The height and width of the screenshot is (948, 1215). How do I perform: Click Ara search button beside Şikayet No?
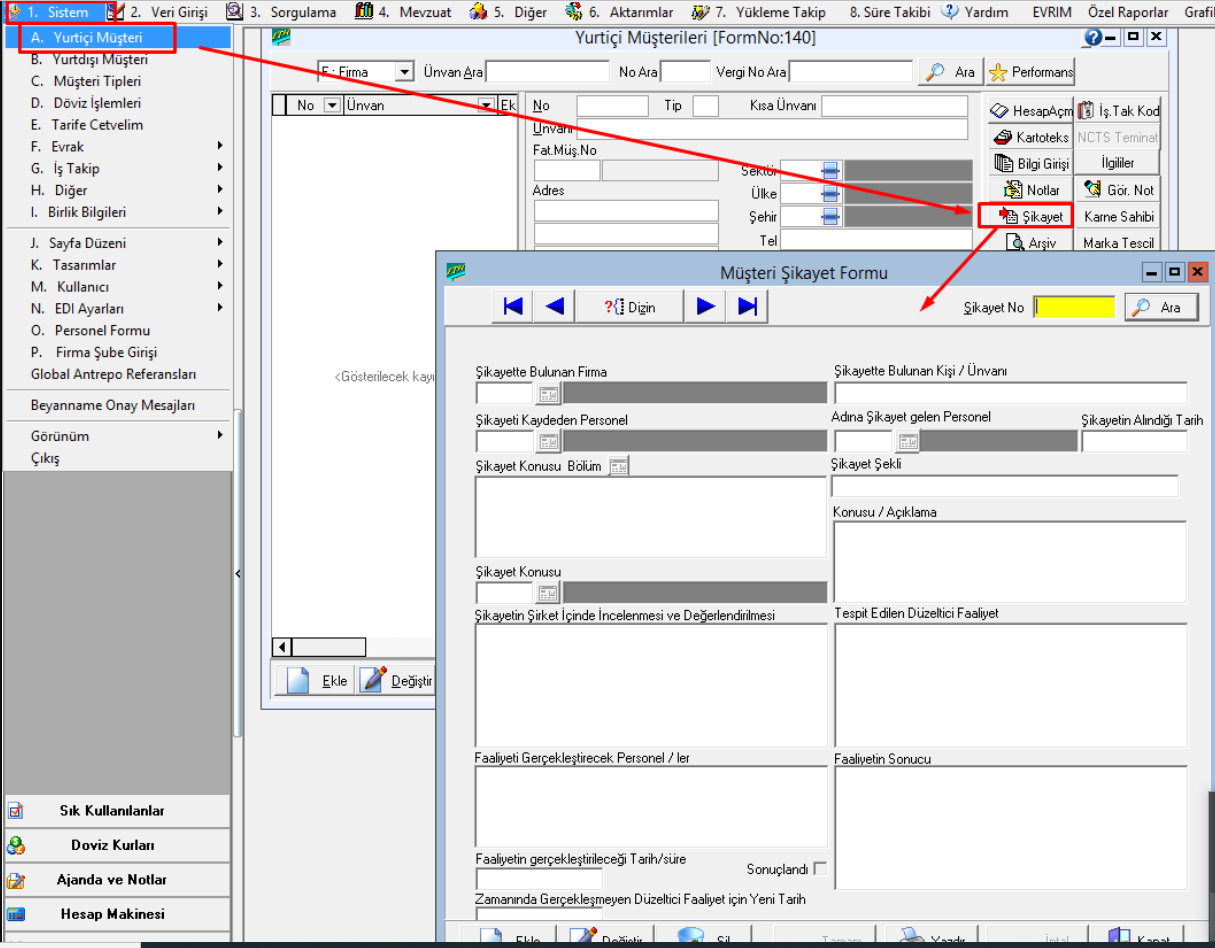(1161, 307)
